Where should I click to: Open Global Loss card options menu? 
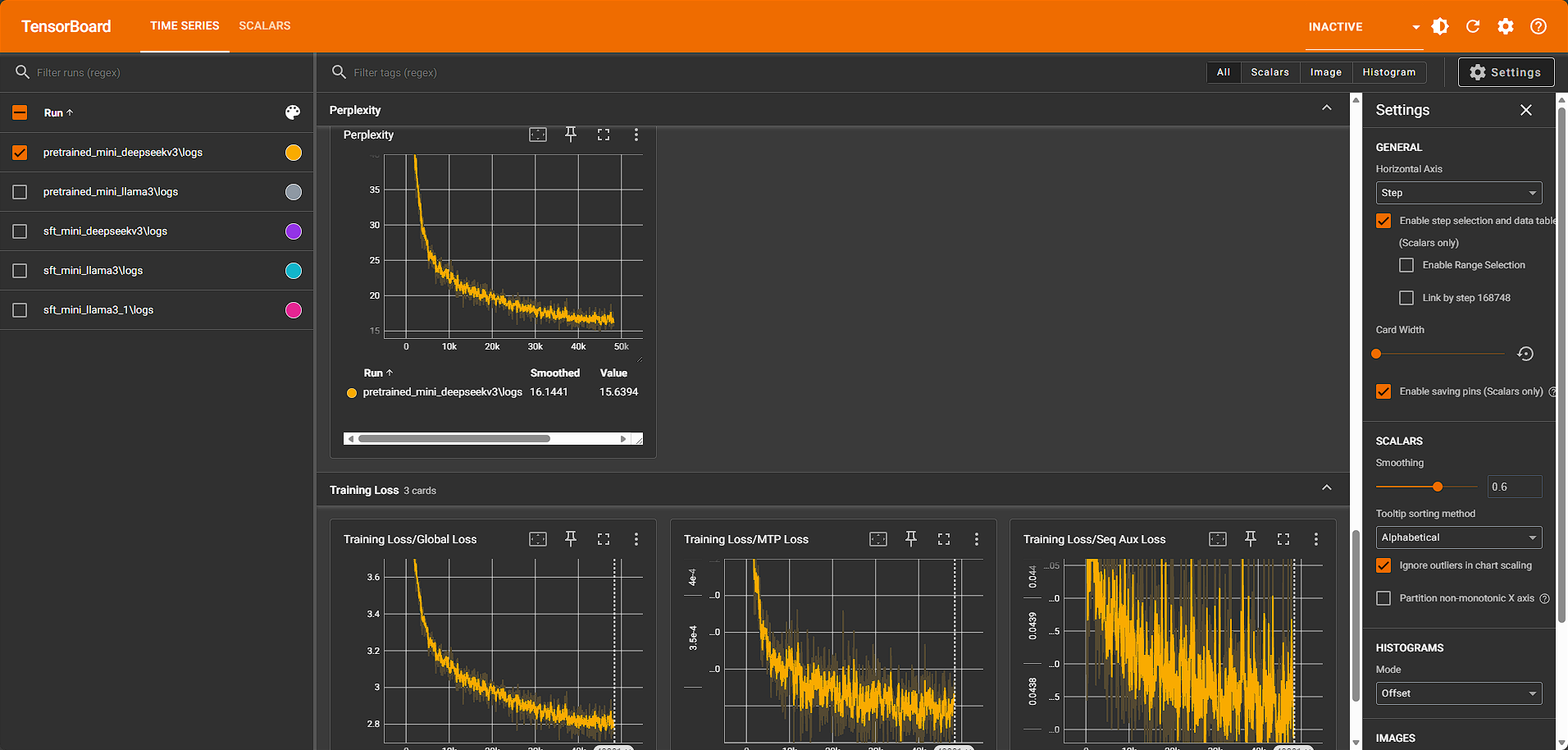point(636,539)
